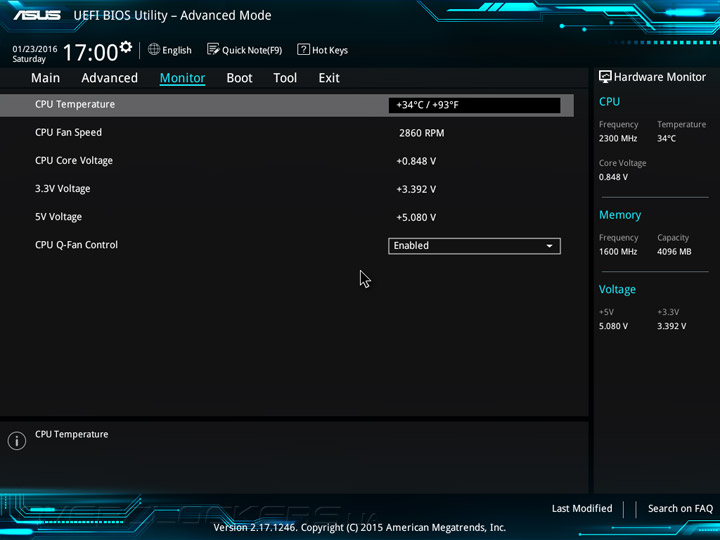Select the 5V Voltage row
Image resolution: width=720 pixels, height=540 pixels.
coord(287,217)
